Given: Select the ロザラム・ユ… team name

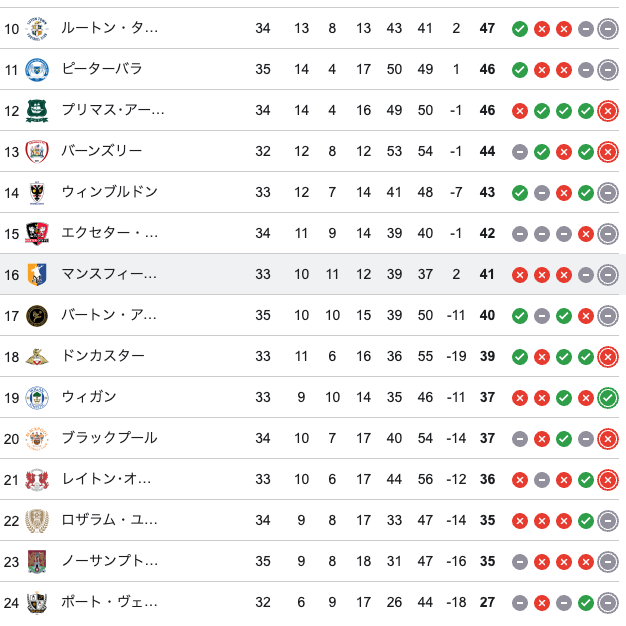Looking at the screenshot, I should pos(110,520).
